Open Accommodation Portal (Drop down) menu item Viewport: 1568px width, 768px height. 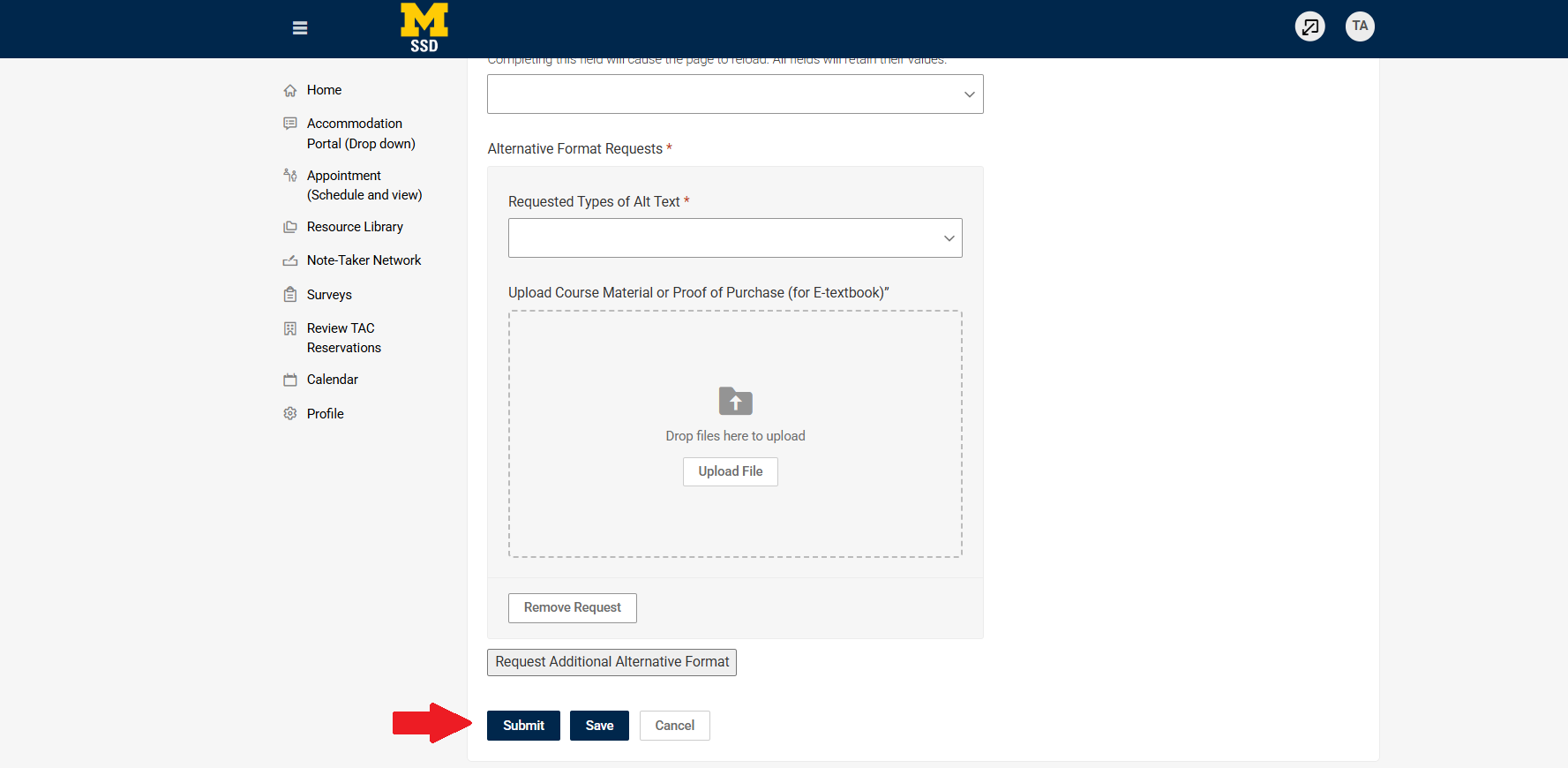point(361,133)
